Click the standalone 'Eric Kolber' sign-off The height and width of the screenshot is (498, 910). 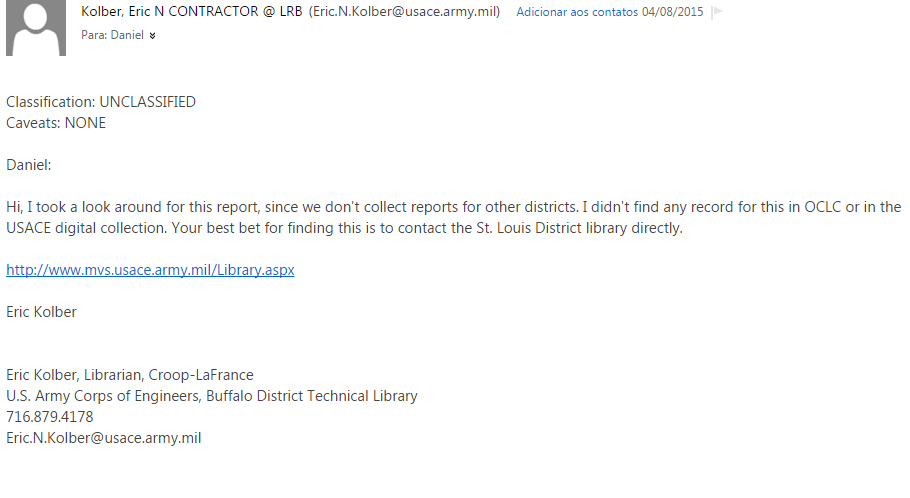click(41, 312)
